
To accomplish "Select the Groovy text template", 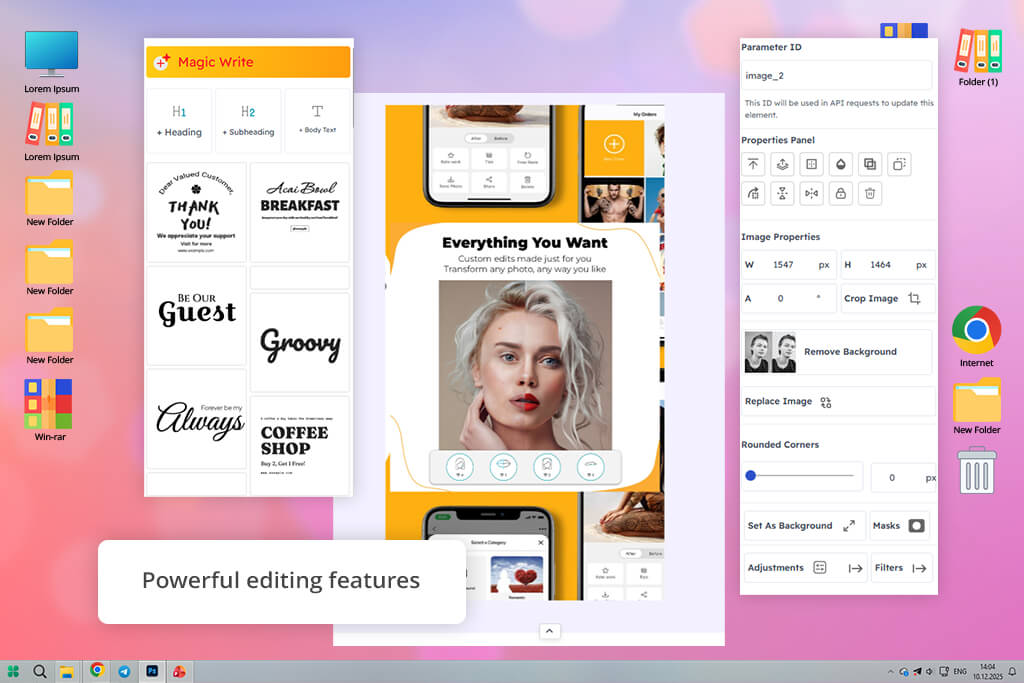I will point(300,342).
